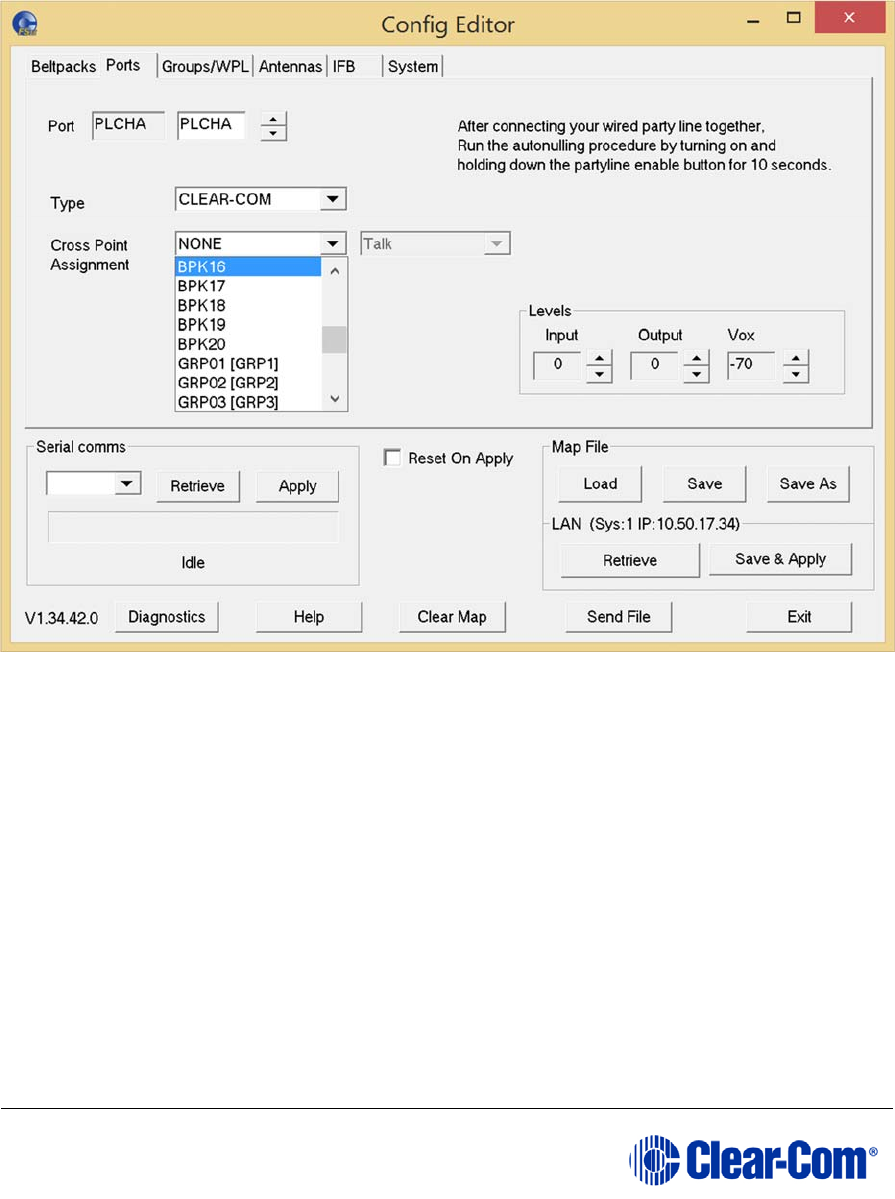Click the Output level value field
The height and width of the screenshot is (1199, 895).
pos(655,365)
